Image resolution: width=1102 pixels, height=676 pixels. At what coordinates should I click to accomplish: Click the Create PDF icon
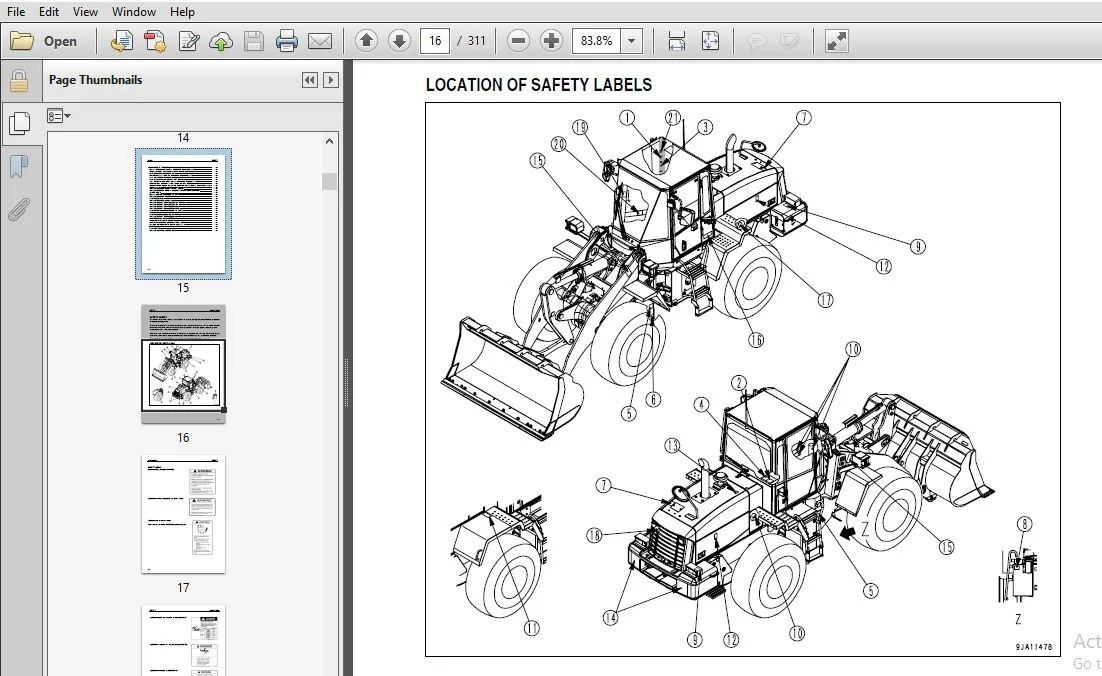122,41
